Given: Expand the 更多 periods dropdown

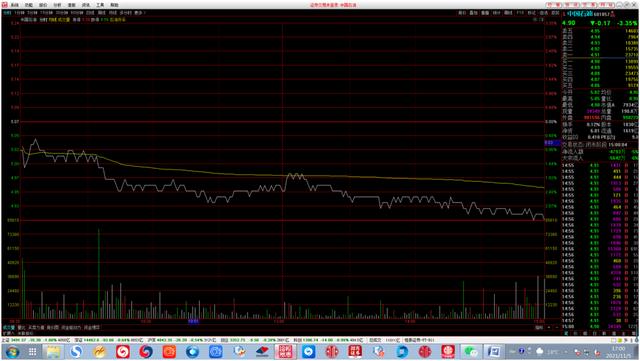Looking at the screenshot, I should pyautogui.click(x=139, y=13).
